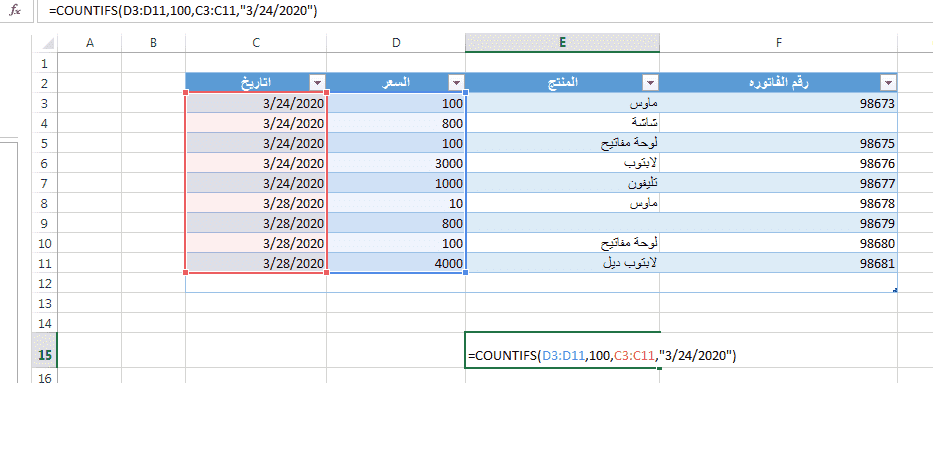Click product cell تليفون
This screenshot has width=933, height=460.
click(x=562, y=183)
